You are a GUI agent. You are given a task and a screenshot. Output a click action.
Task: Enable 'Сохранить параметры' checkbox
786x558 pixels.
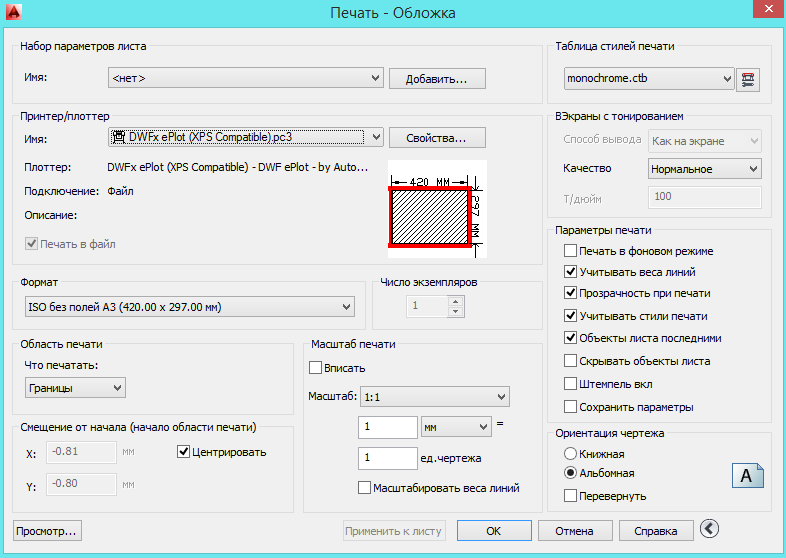(570, 407)
